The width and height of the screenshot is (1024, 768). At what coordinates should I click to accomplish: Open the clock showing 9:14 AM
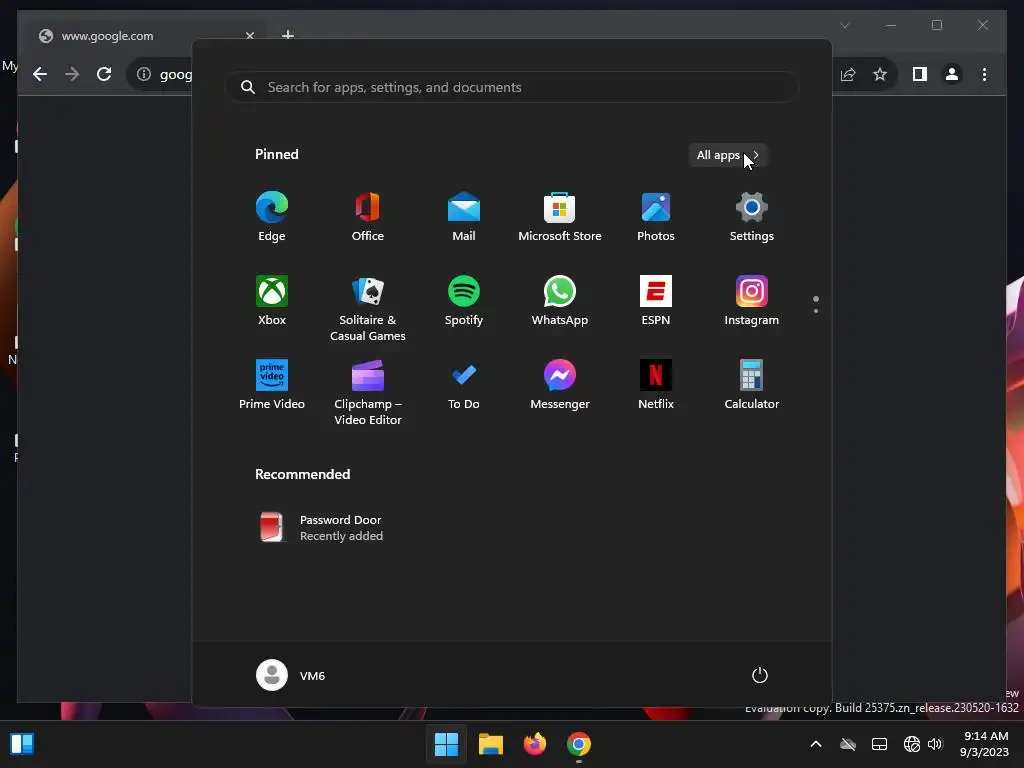984,744
